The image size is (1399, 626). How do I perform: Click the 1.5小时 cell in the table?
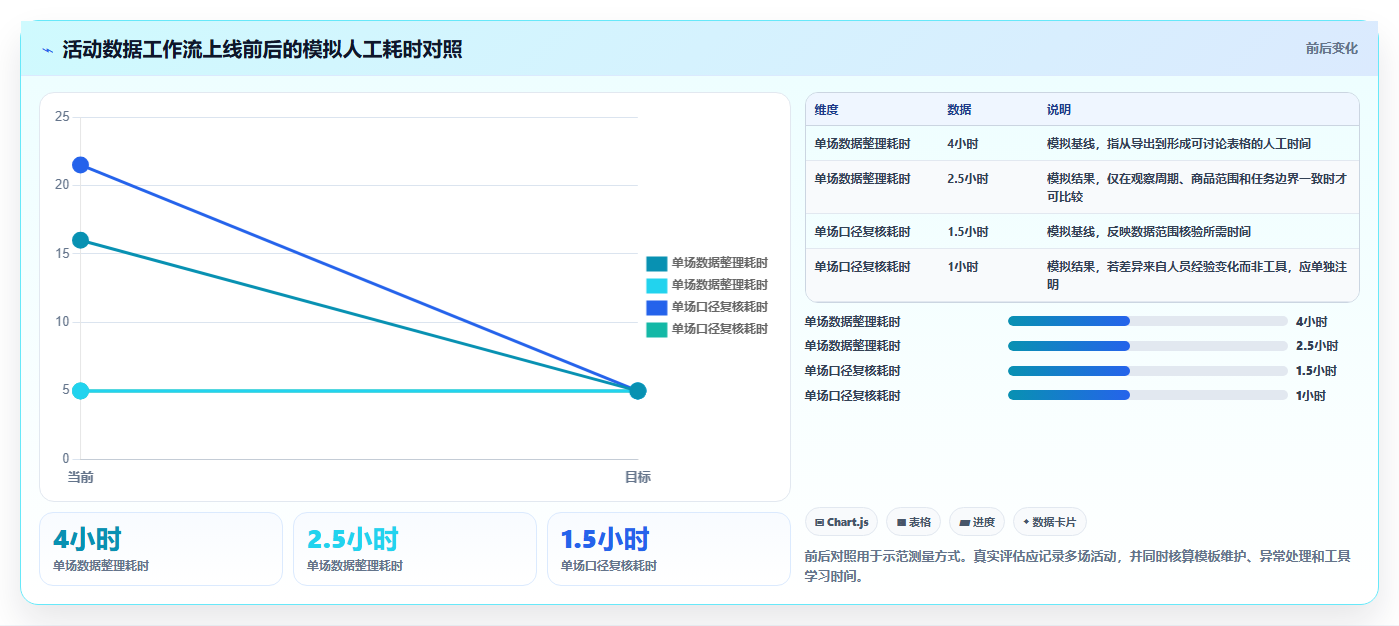[968, 232]
